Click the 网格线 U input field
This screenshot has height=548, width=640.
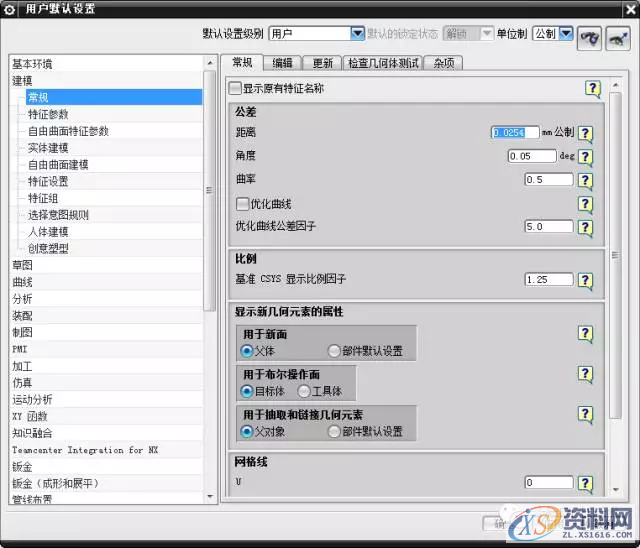549,483
